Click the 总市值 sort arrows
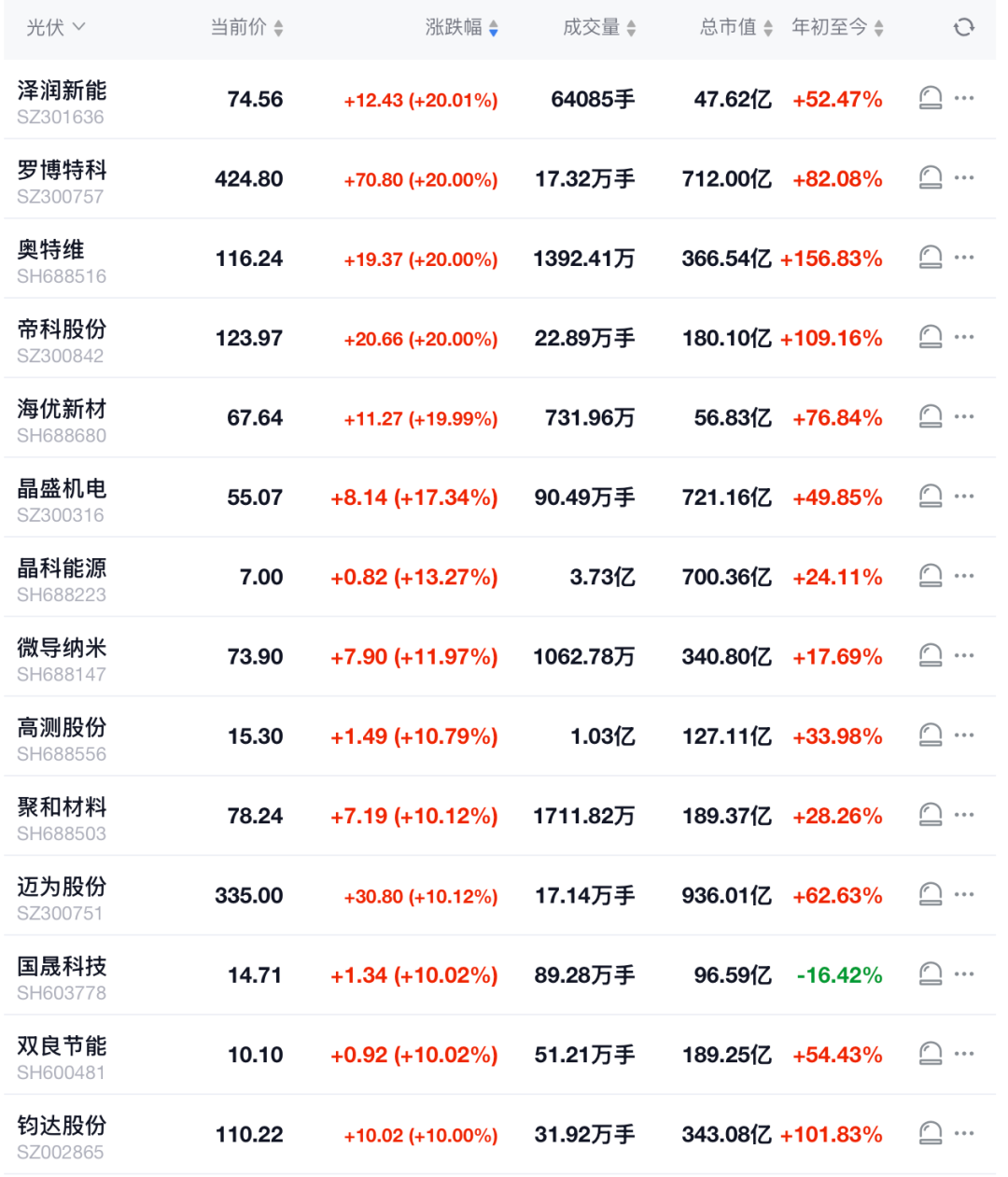 767,27
